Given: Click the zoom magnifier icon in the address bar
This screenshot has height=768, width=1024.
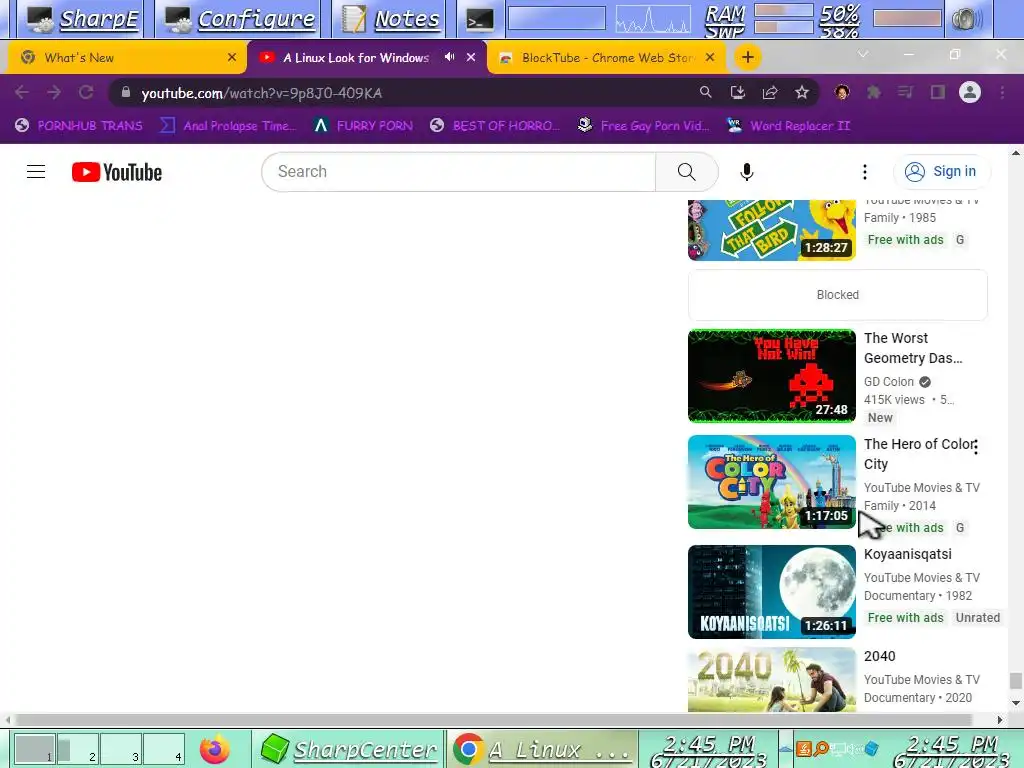Looking at the screenshot, I should tap(705, 93).
